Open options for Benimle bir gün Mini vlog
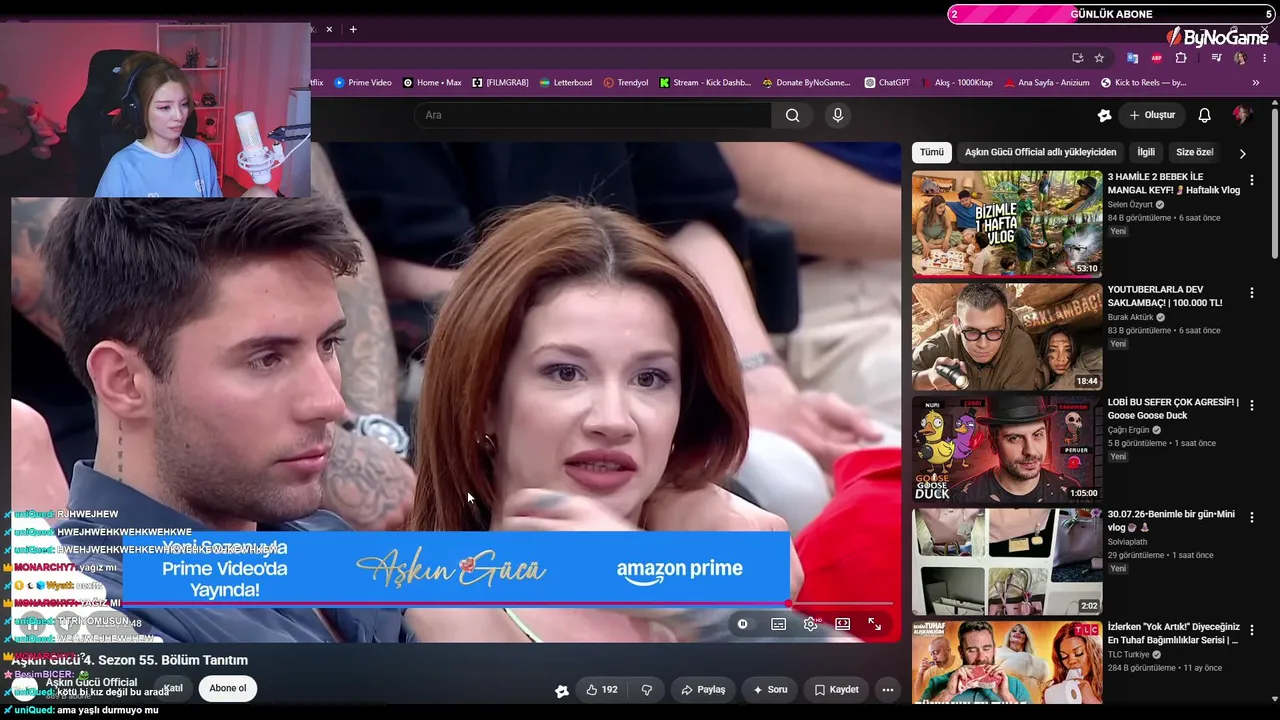Image resolution: width=1280 pixels, height=720 pixels. (x=1251, y=518)
